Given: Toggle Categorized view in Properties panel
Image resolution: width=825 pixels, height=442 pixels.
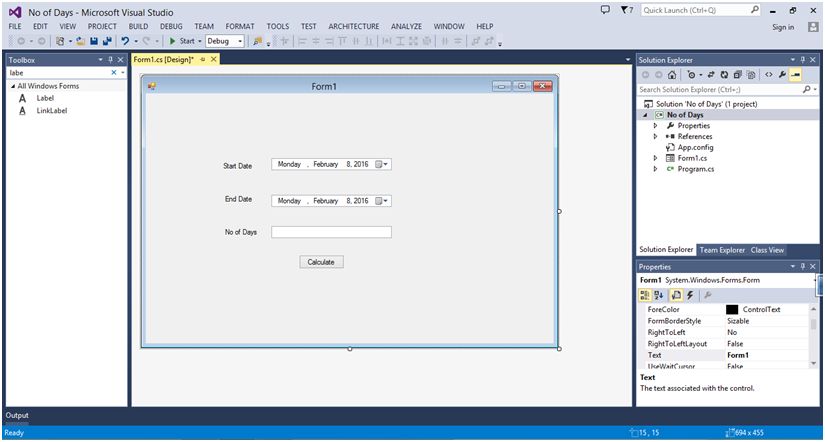Looking at the screenshot, I should pos(645,296).
